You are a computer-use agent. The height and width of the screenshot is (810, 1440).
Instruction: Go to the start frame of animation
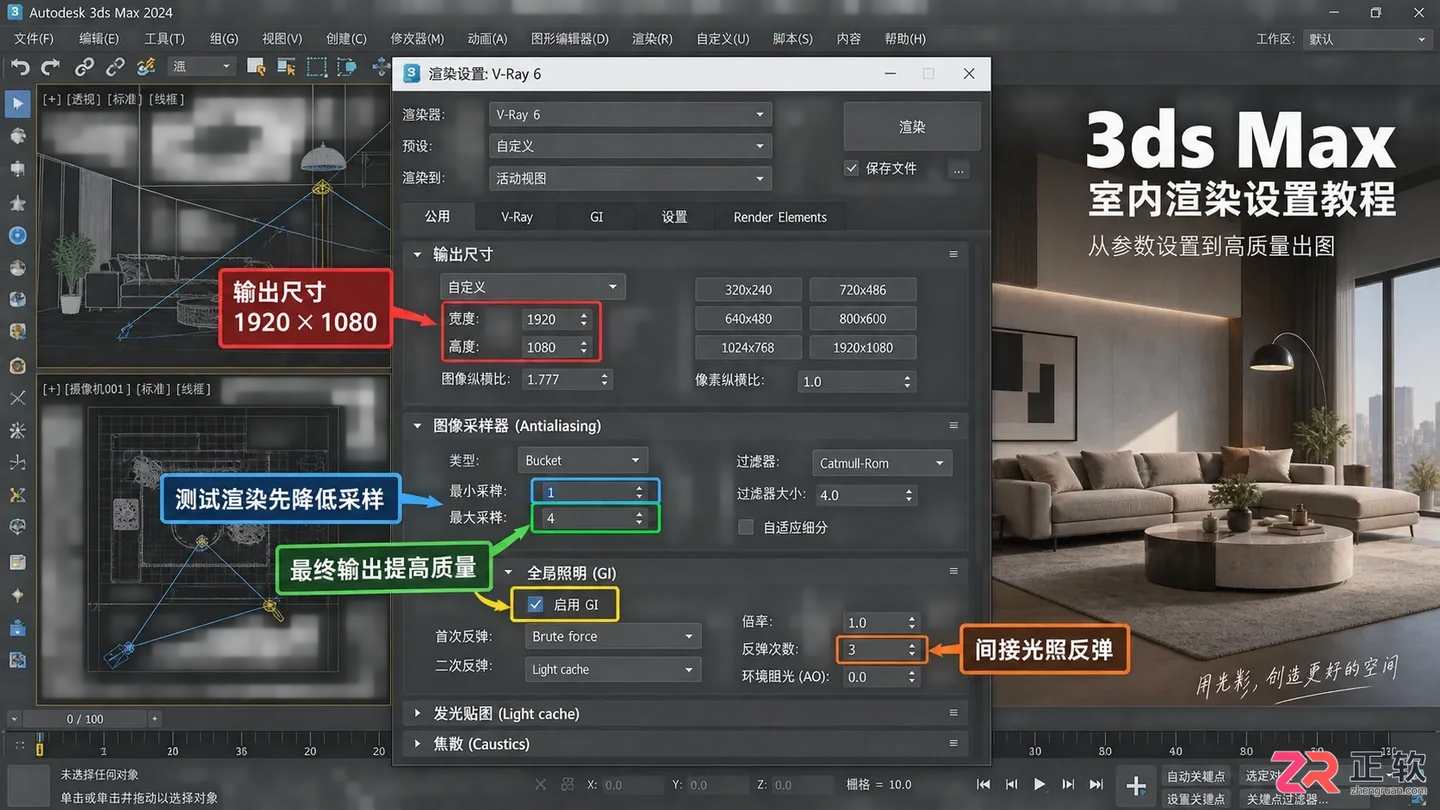(983, 785)
